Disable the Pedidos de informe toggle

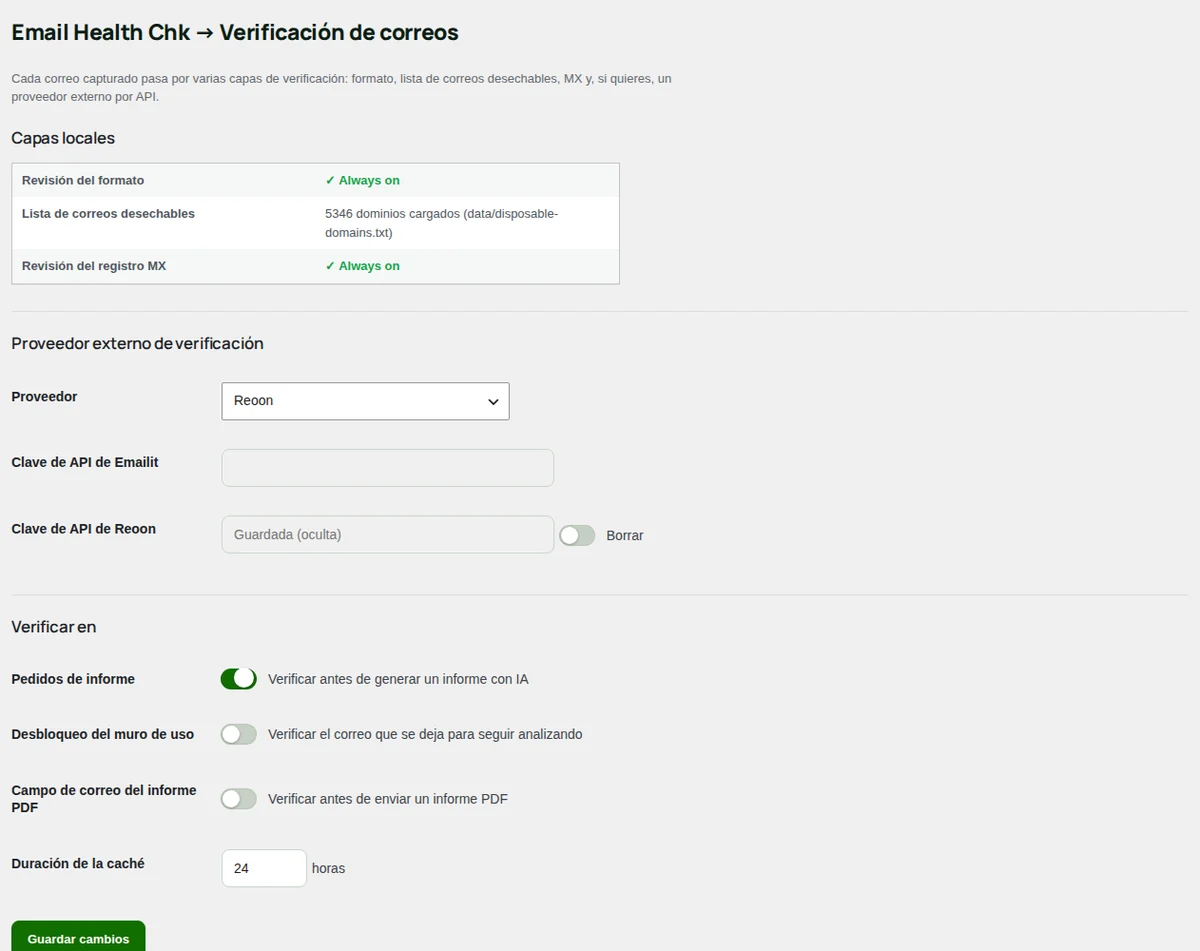pyautogui.click(x=239, y=679)
